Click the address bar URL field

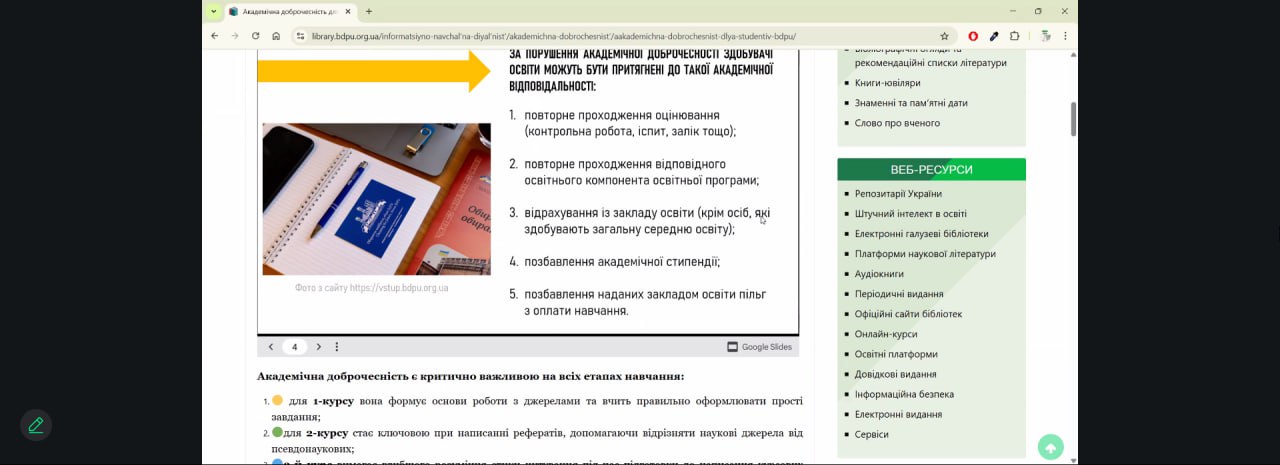[x=600, y=36]
